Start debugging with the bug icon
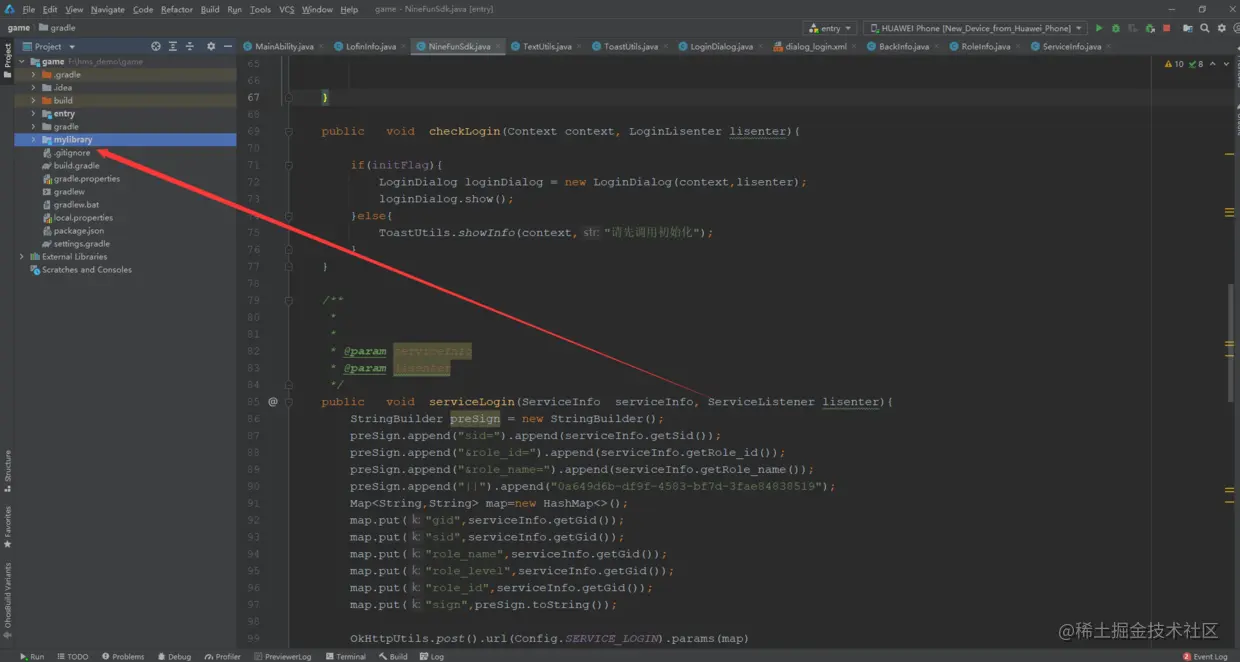The image size is (1240, 662). tap(1116, 28)
